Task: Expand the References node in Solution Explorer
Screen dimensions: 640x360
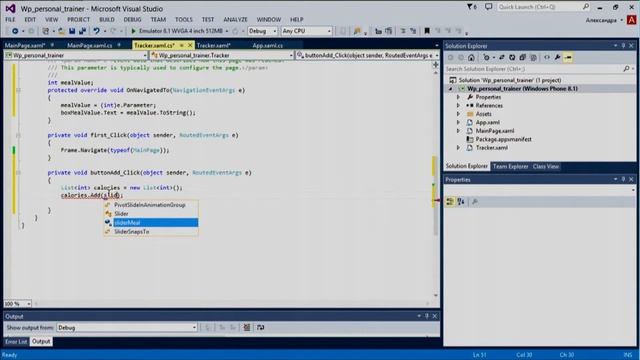Action: (x=458, y=106)
